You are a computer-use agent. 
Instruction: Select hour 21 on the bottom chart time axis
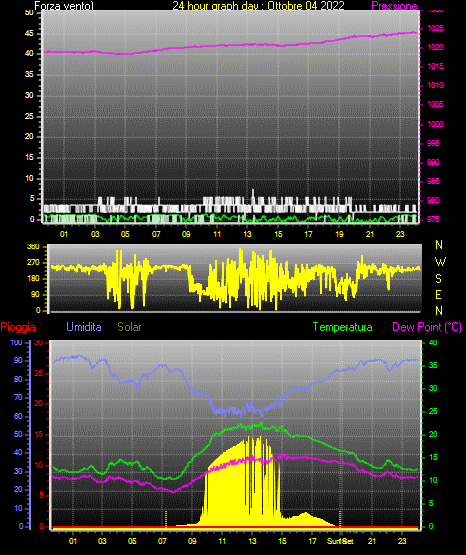372,541
